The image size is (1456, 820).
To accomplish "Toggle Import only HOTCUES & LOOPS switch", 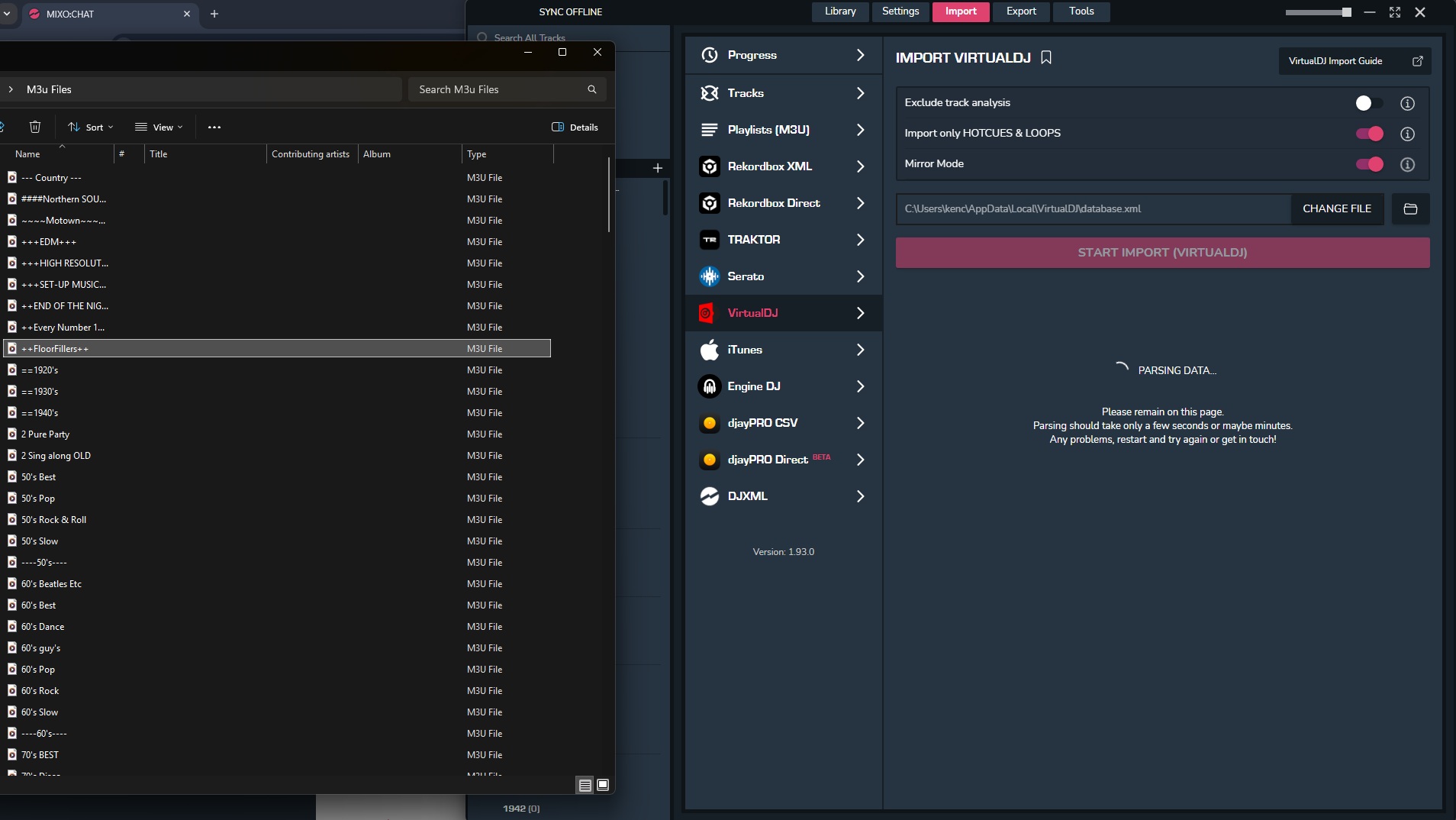I will (1369, 134).
